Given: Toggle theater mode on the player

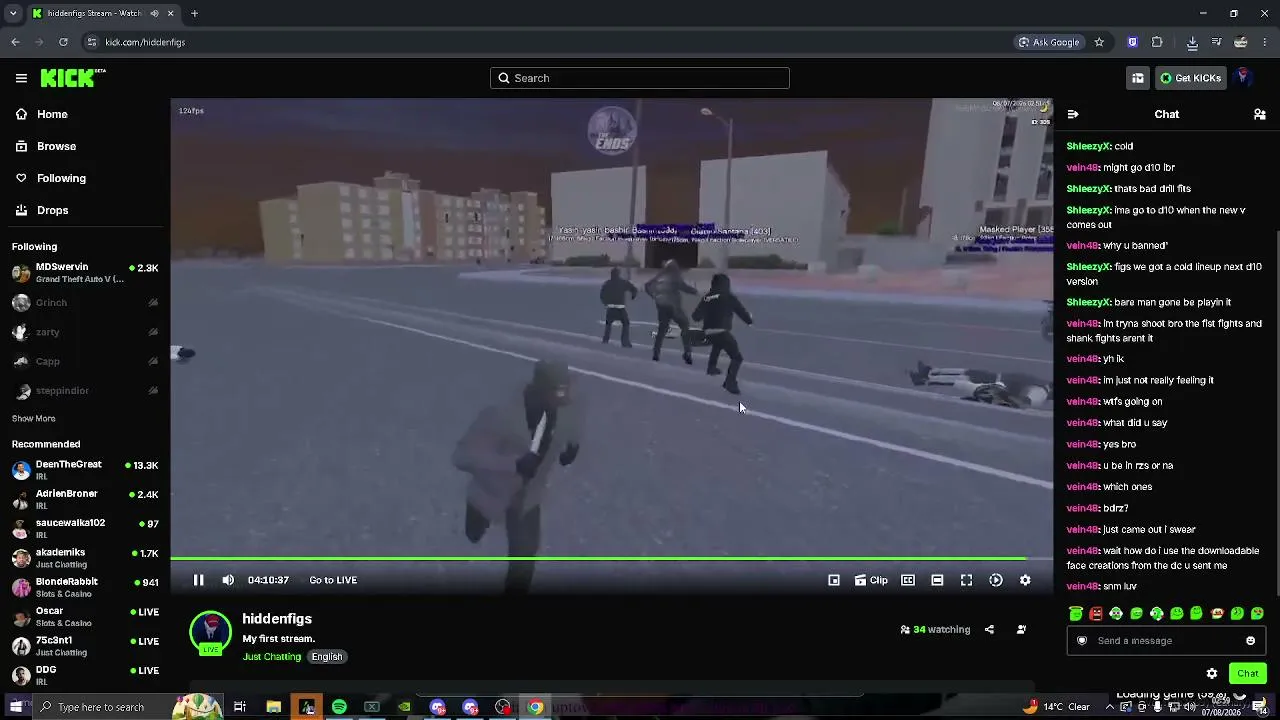Looking at the screenshot, I should coord(937,580).
